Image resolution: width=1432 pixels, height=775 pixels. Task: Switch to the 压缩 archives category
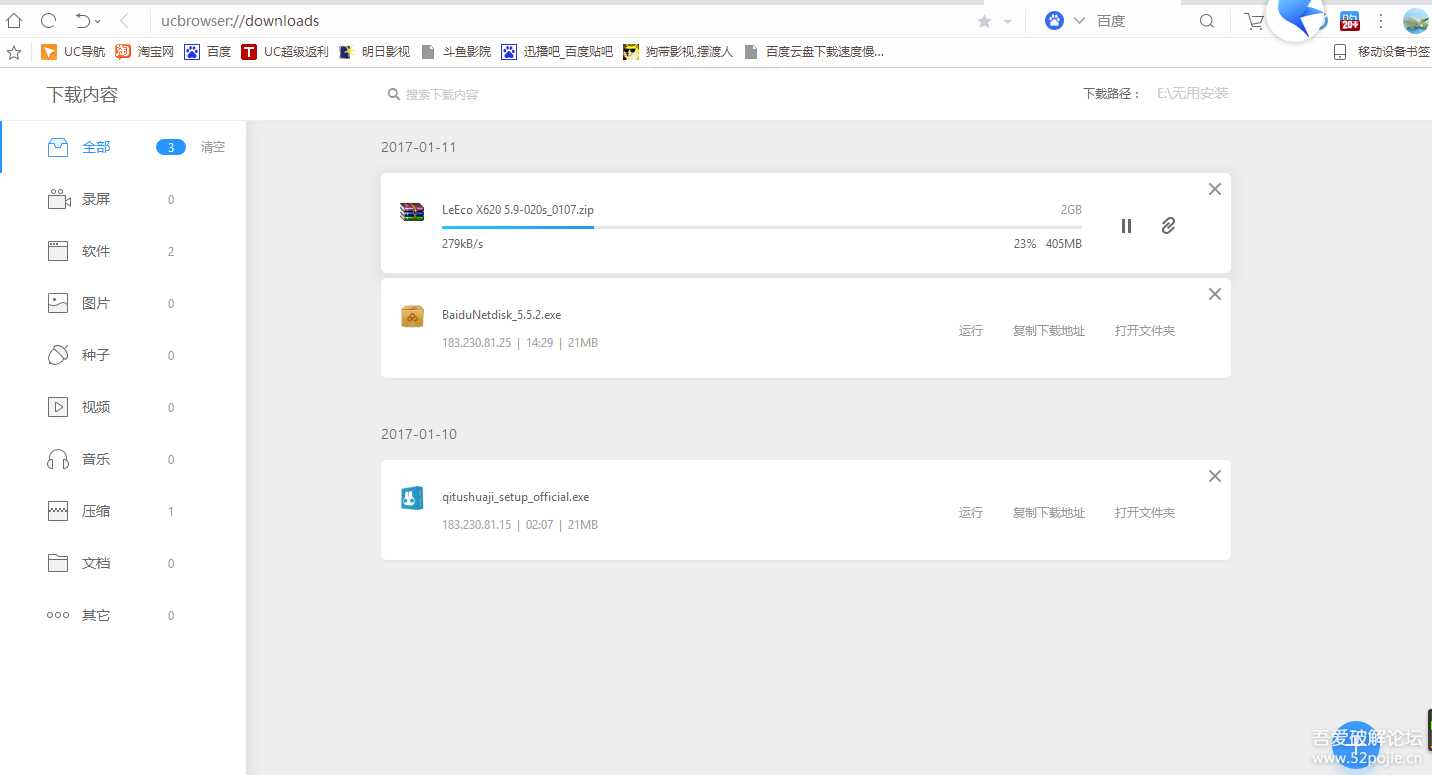[x=96, y=511]
